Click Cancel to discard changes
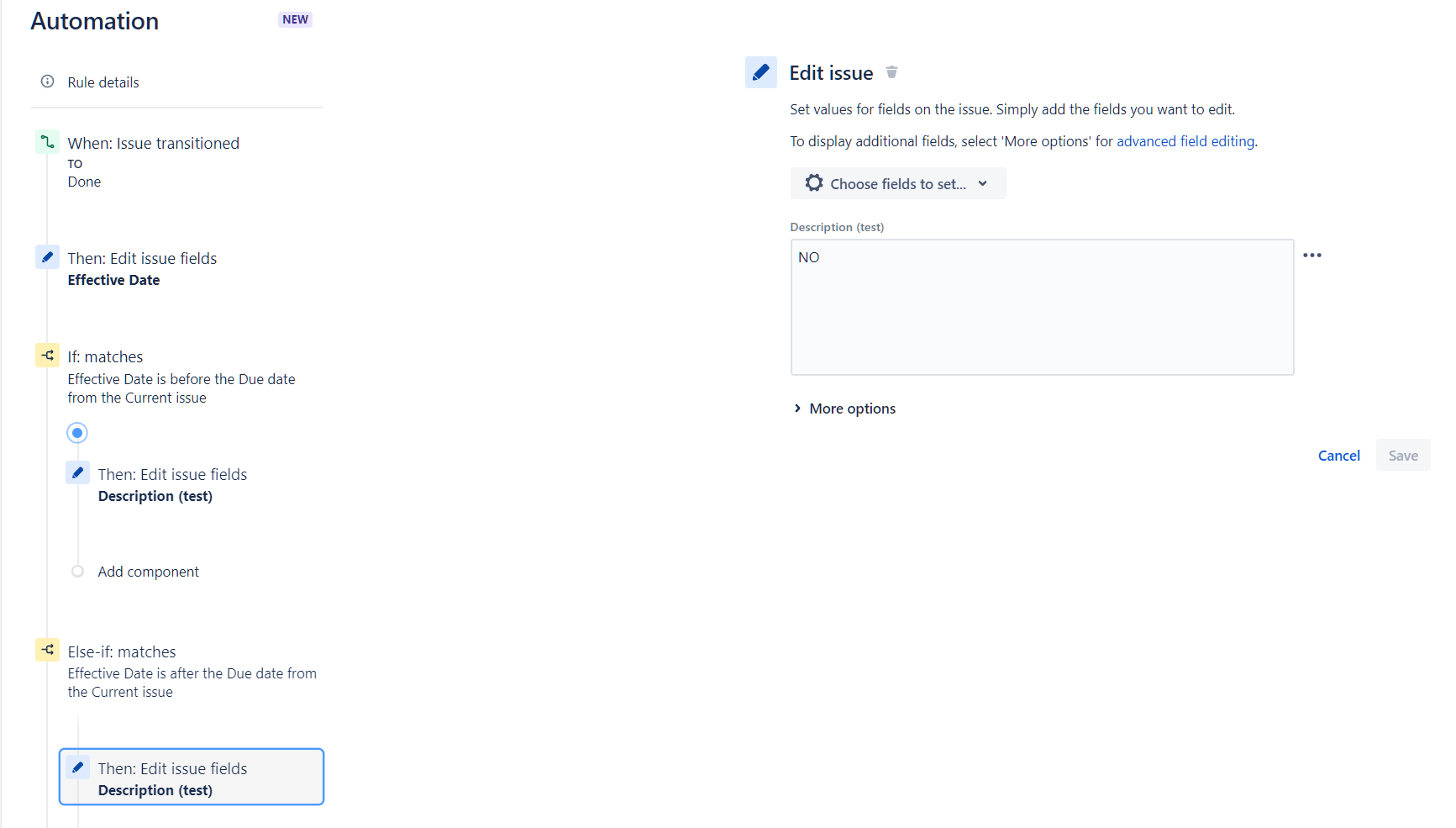Viewport: 1456px width, 828px height. pyautogui.click(x=1338, y=455)
